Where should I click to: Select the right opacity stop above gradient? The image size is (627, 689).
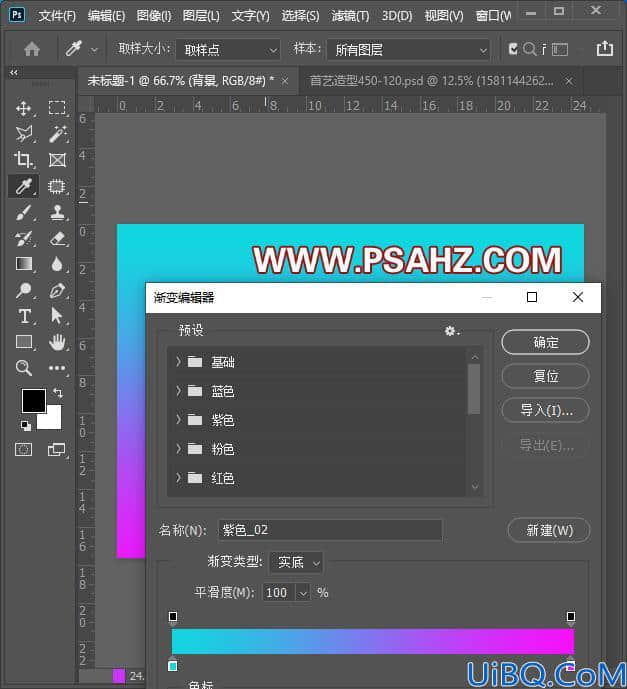click(x=571, y=617)
